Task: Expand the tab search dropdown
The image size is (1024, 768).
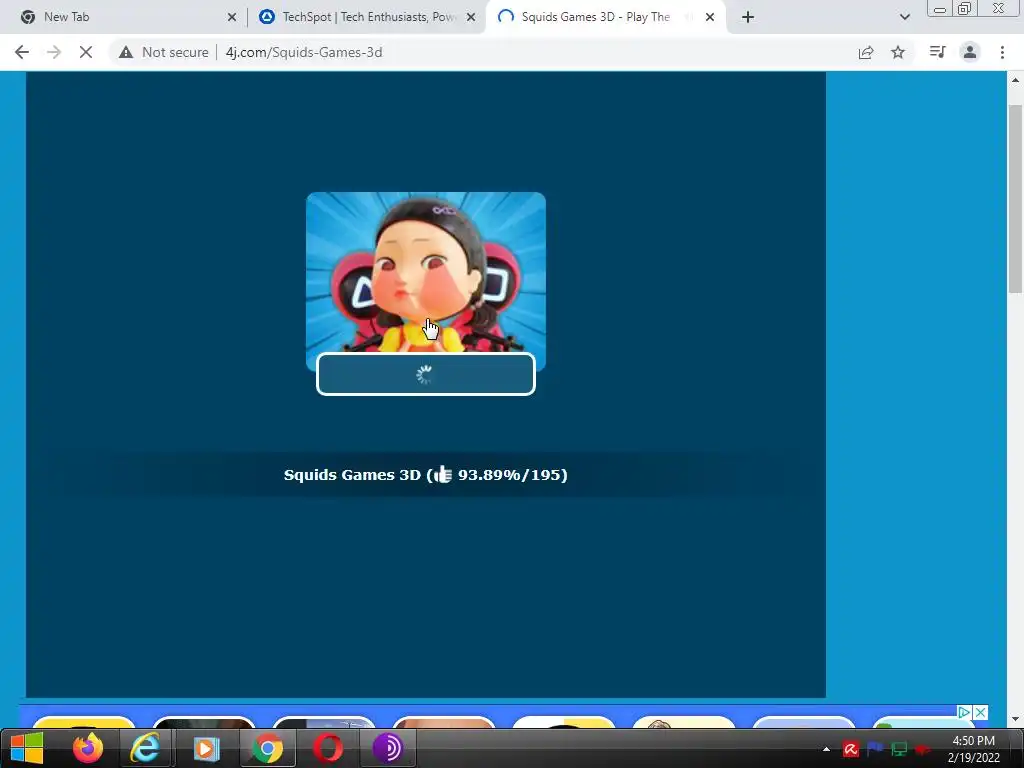Action: (904, 17)
